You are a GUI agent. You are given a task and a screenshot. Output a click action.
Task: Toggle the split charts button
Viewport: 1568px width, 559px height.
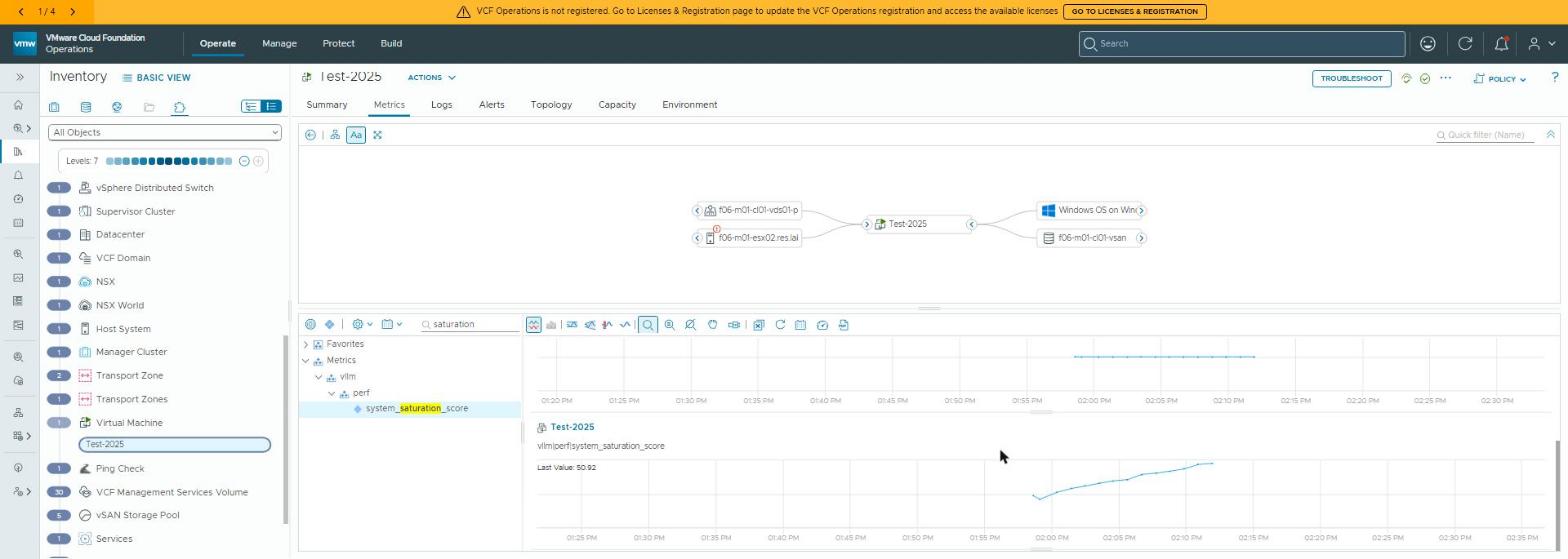(534, 325)
